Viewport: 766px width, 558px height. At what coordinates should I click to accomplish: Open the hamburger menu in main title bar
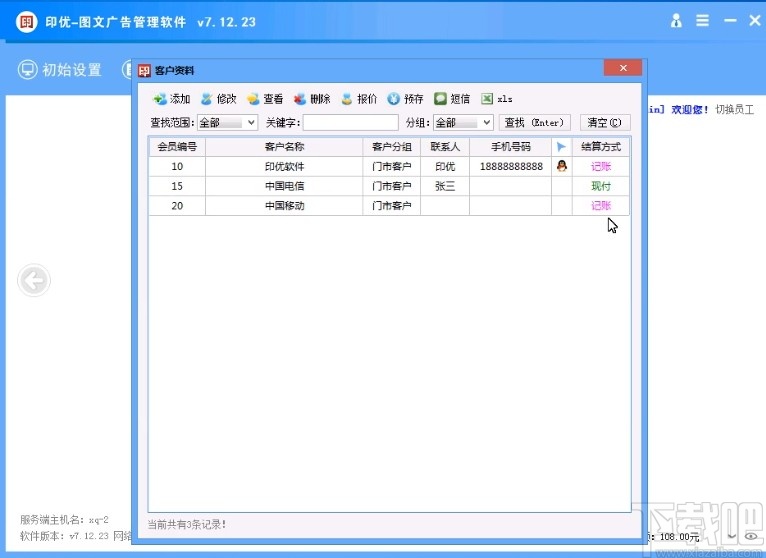pyautogui.click(x=702, y=21)
